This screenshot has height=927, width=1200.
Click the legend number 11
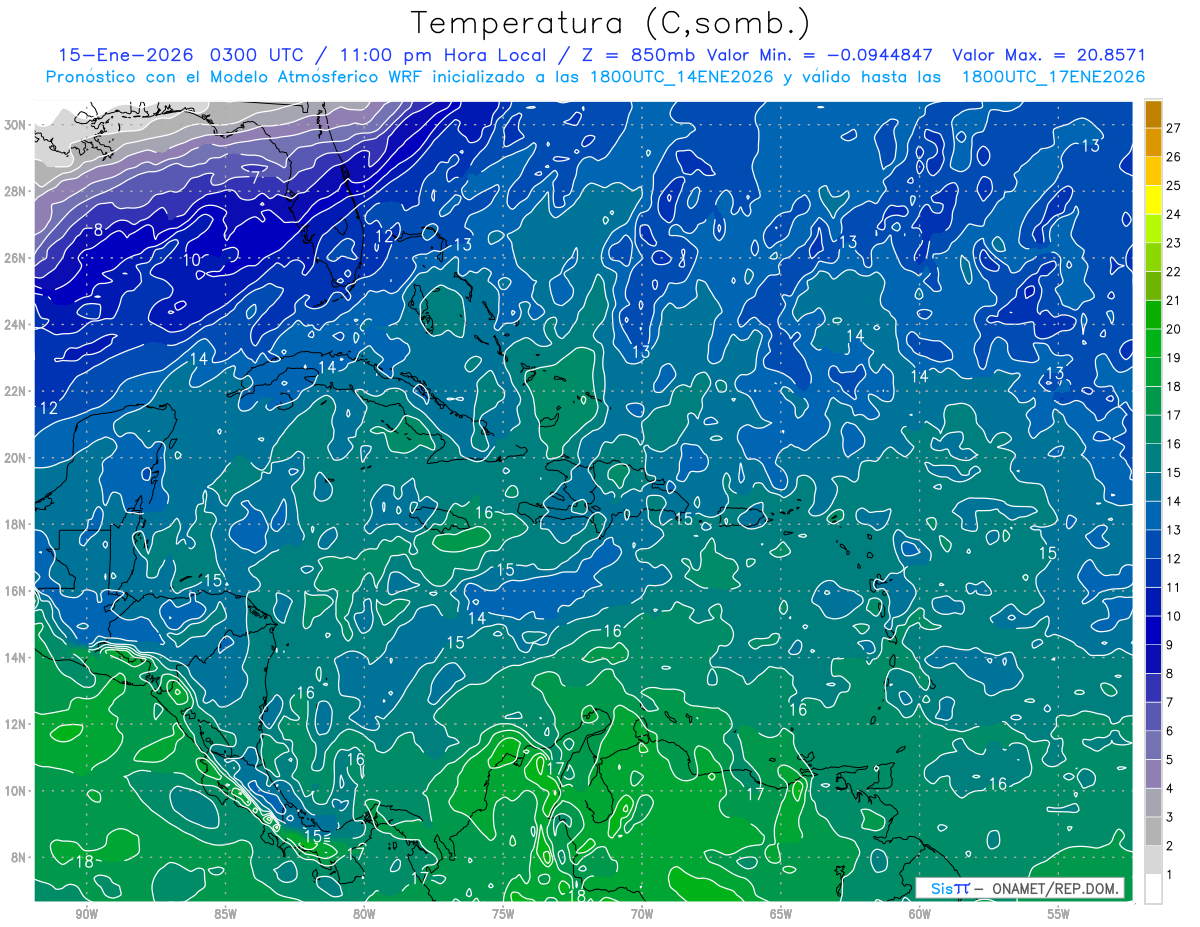[x=1173, y=588]
